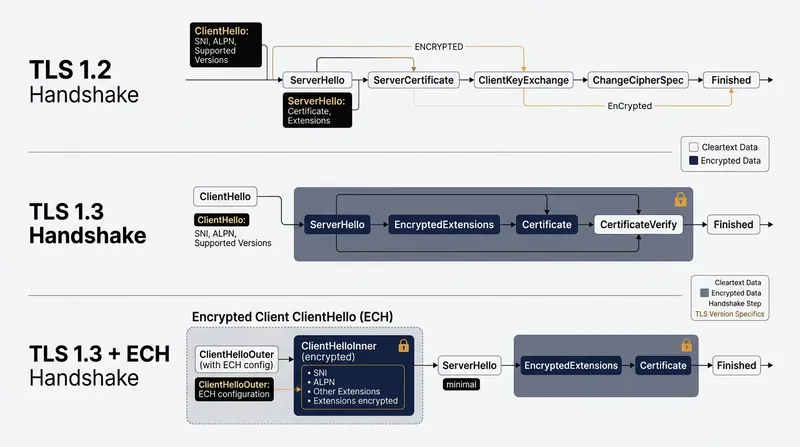Image resolution: width=800 pixels, height=447 pixels.
Task: Select EncryptedExtensions box in ECH row
Action: coord(571,365)
